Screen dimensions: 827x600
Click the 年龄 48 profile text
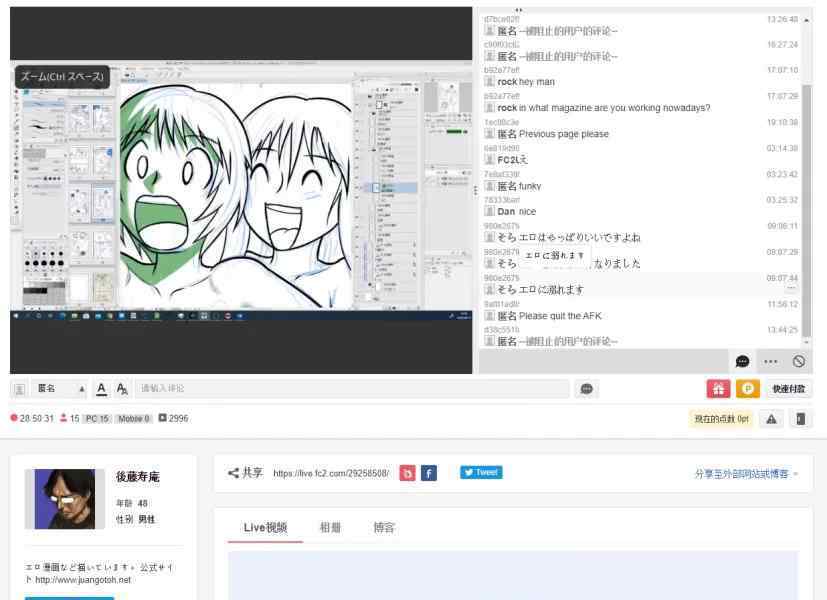132,504
